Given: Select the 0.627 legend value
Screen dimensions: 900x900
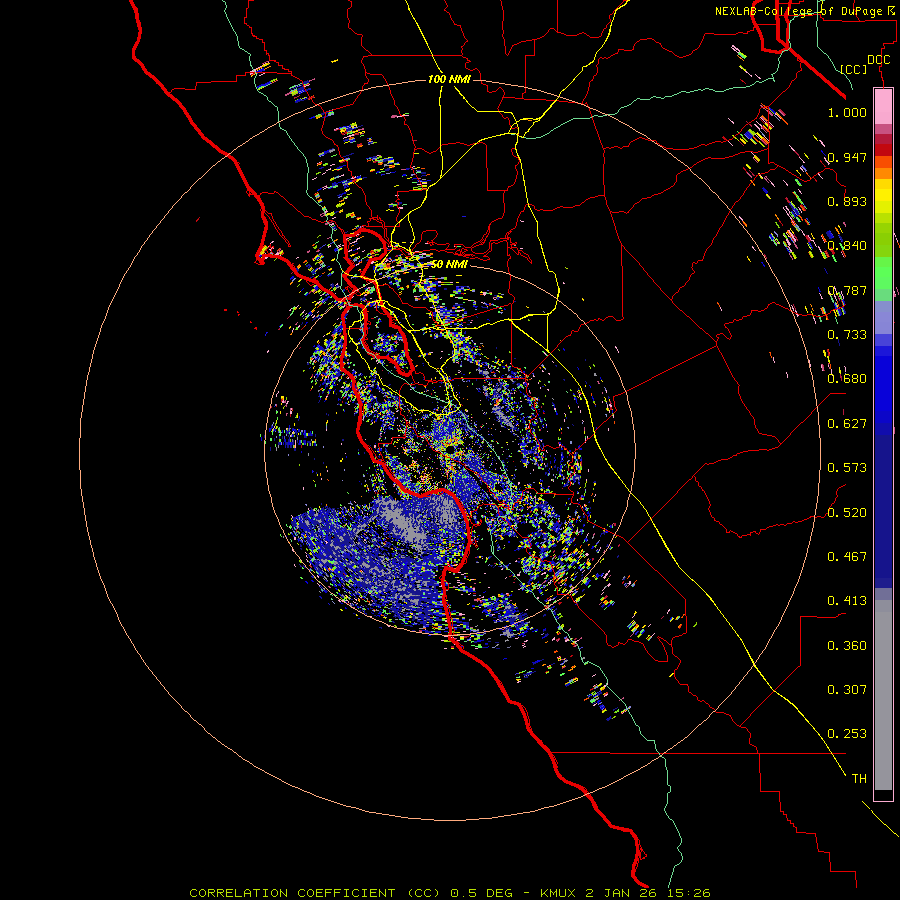Looking at the screenshot, I should 847,424.
